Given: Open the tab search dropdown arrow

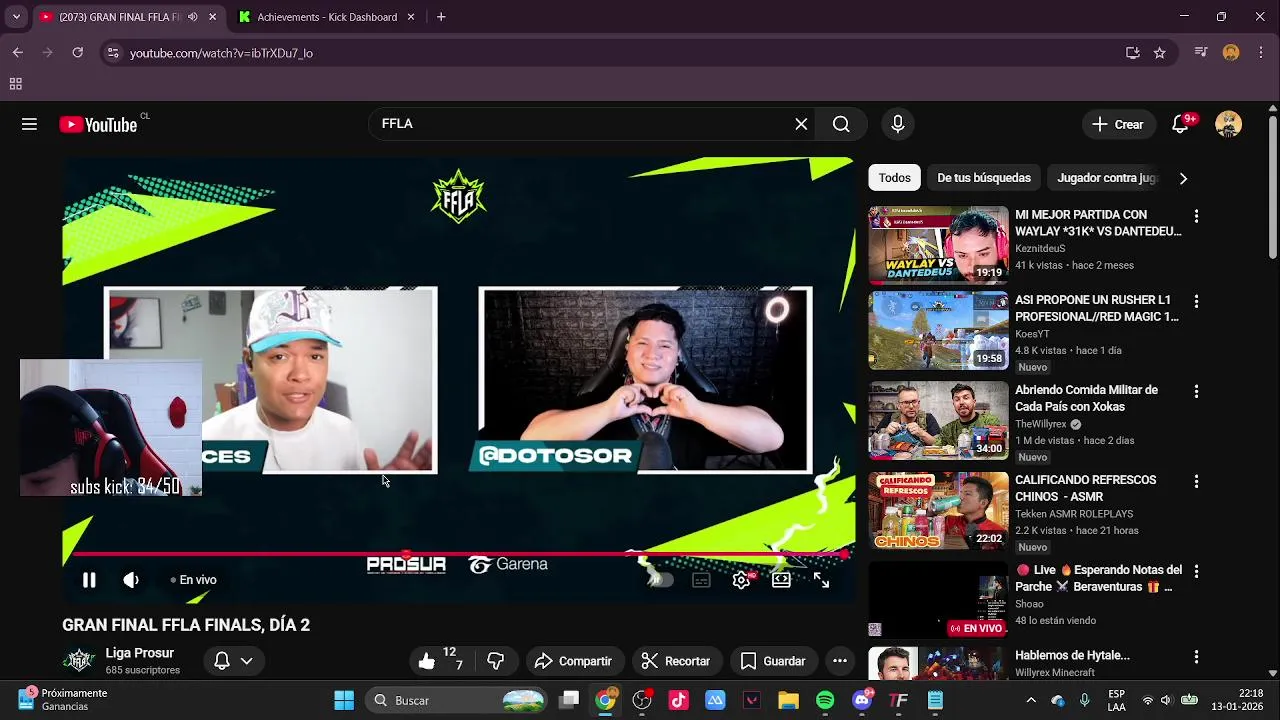Looking at the screenshot, I should pyautogui.click(x=16, y=17).
